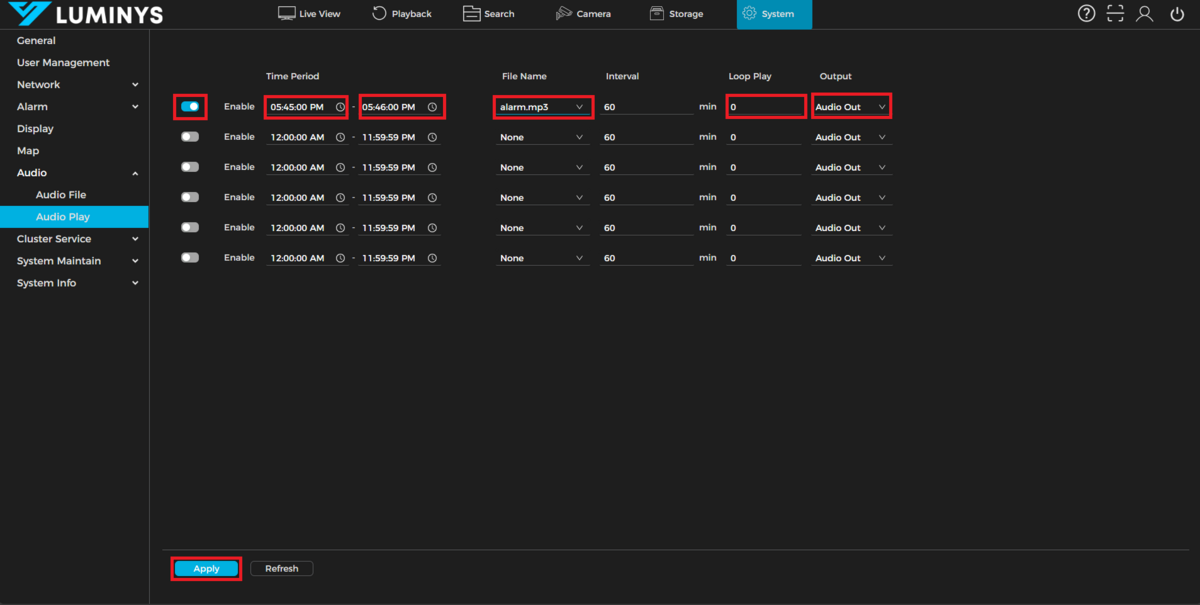This screenshot has width=1200, height=605.
Task: Click the first row Loop Play field
Action: tap(765, 107)
